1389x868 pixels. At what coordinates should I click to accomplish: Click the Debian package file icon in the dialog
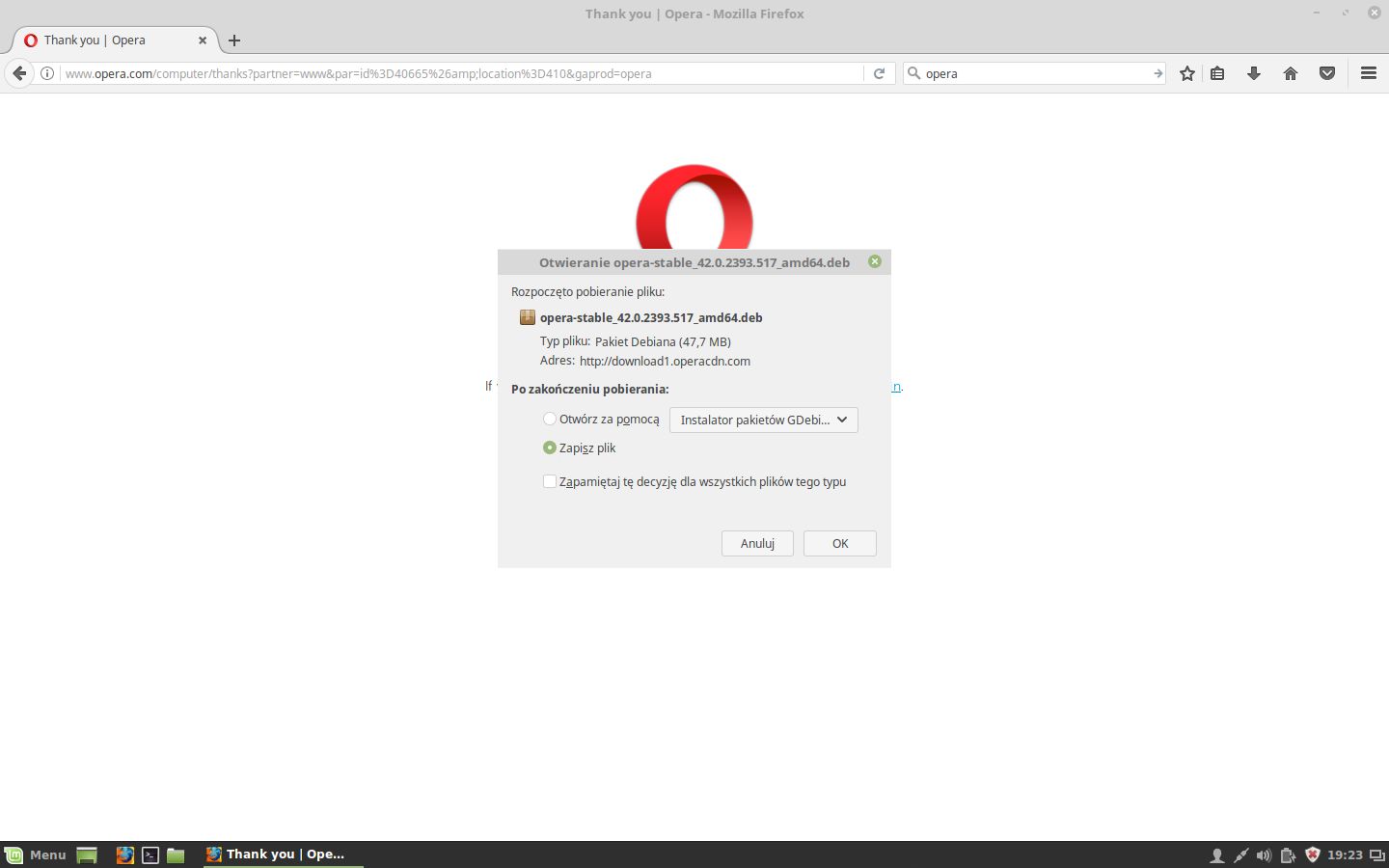point(528,317)
